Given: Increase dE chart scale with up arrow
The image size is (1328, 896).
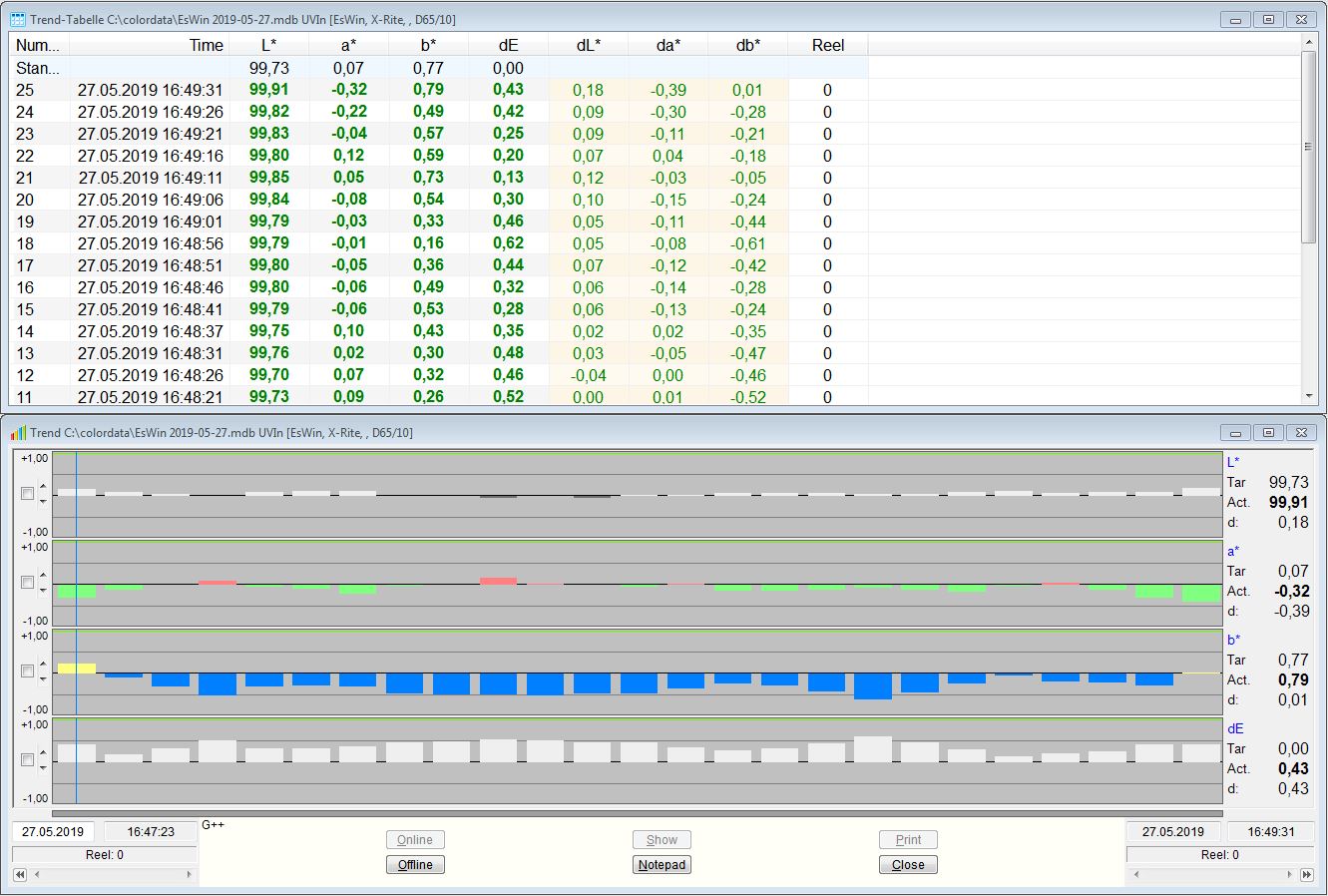Looking at the screenshot, I should pos(43,754).
